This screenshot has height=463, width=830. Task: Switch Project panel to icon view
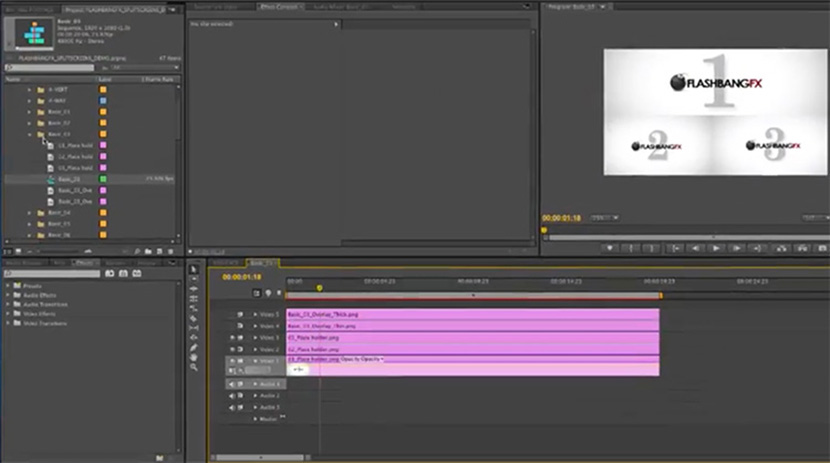(x=18, y=251)
